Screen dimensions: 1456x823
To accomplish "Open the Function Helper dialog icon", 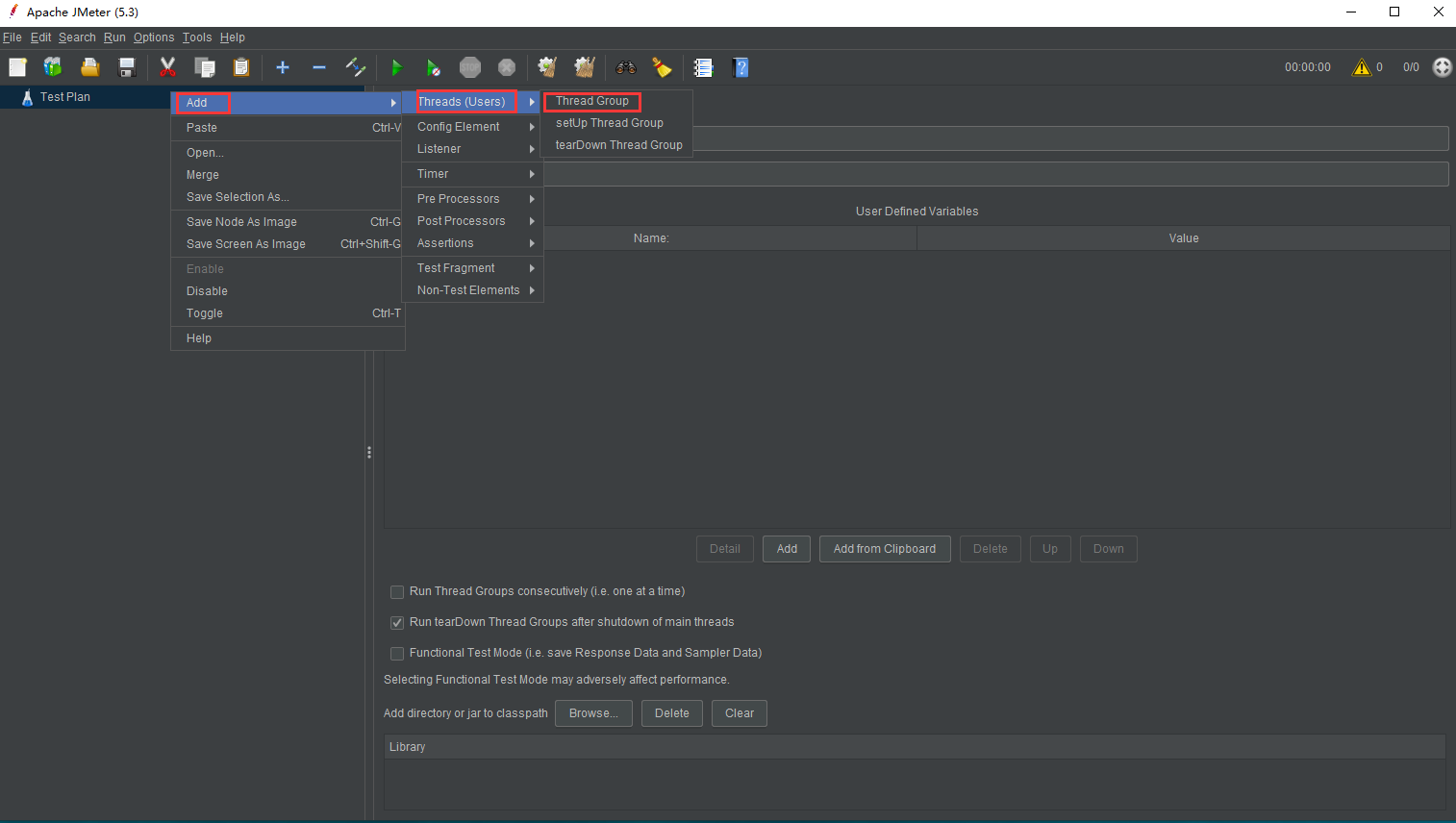I will click(x=704, y=67).
